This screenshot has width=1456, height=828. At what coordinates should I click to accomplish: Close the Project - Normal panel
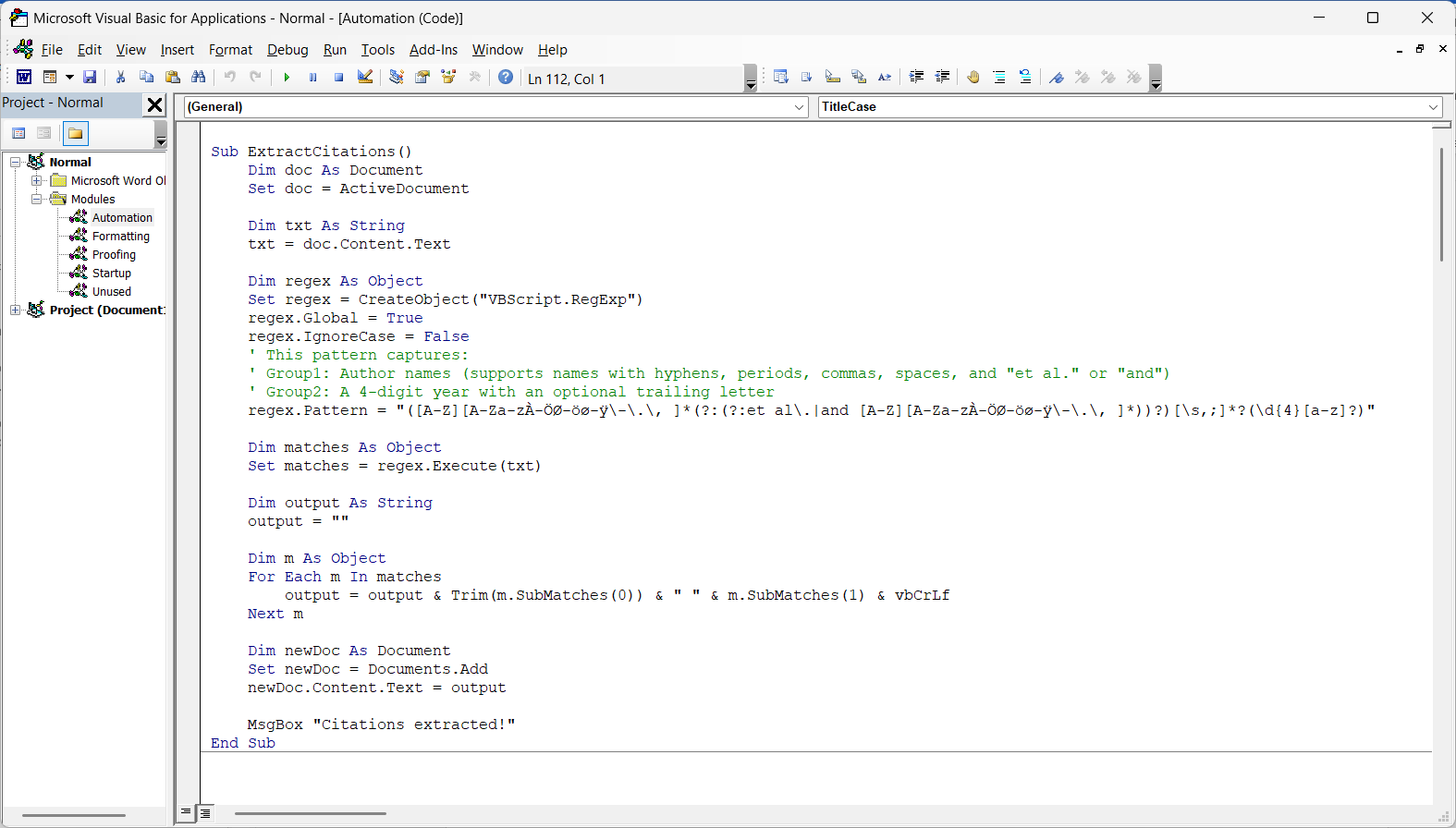tap(155, 105)
